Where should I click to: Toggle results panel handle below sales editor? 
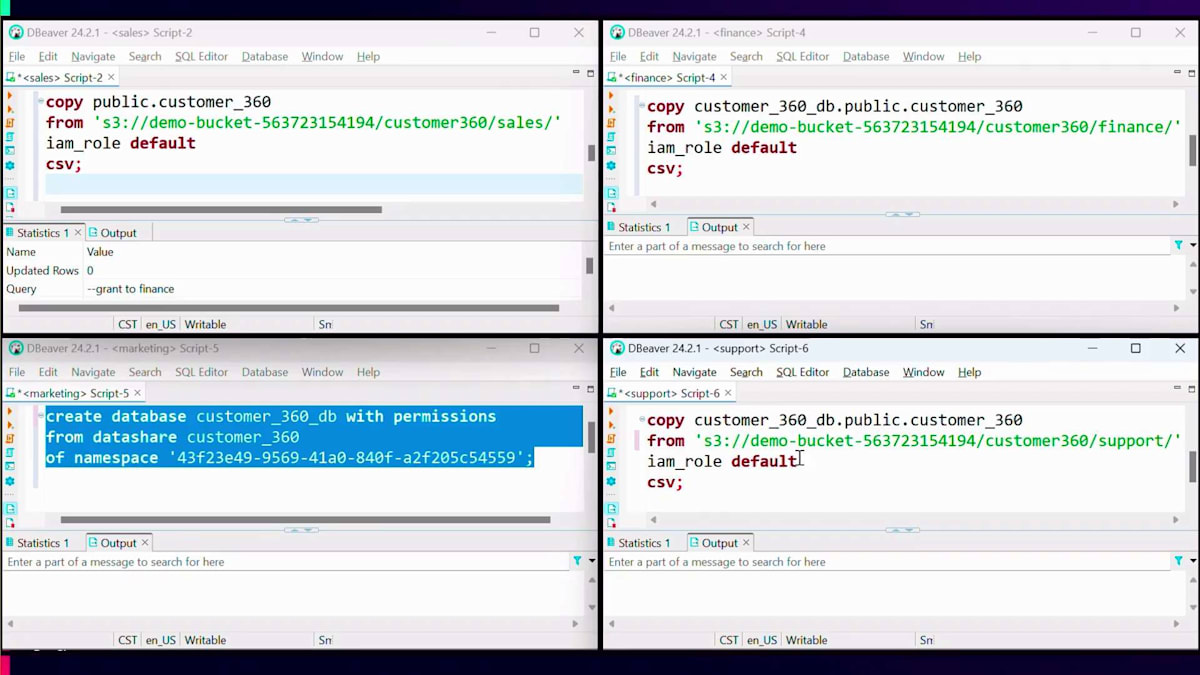click(301, 220)
